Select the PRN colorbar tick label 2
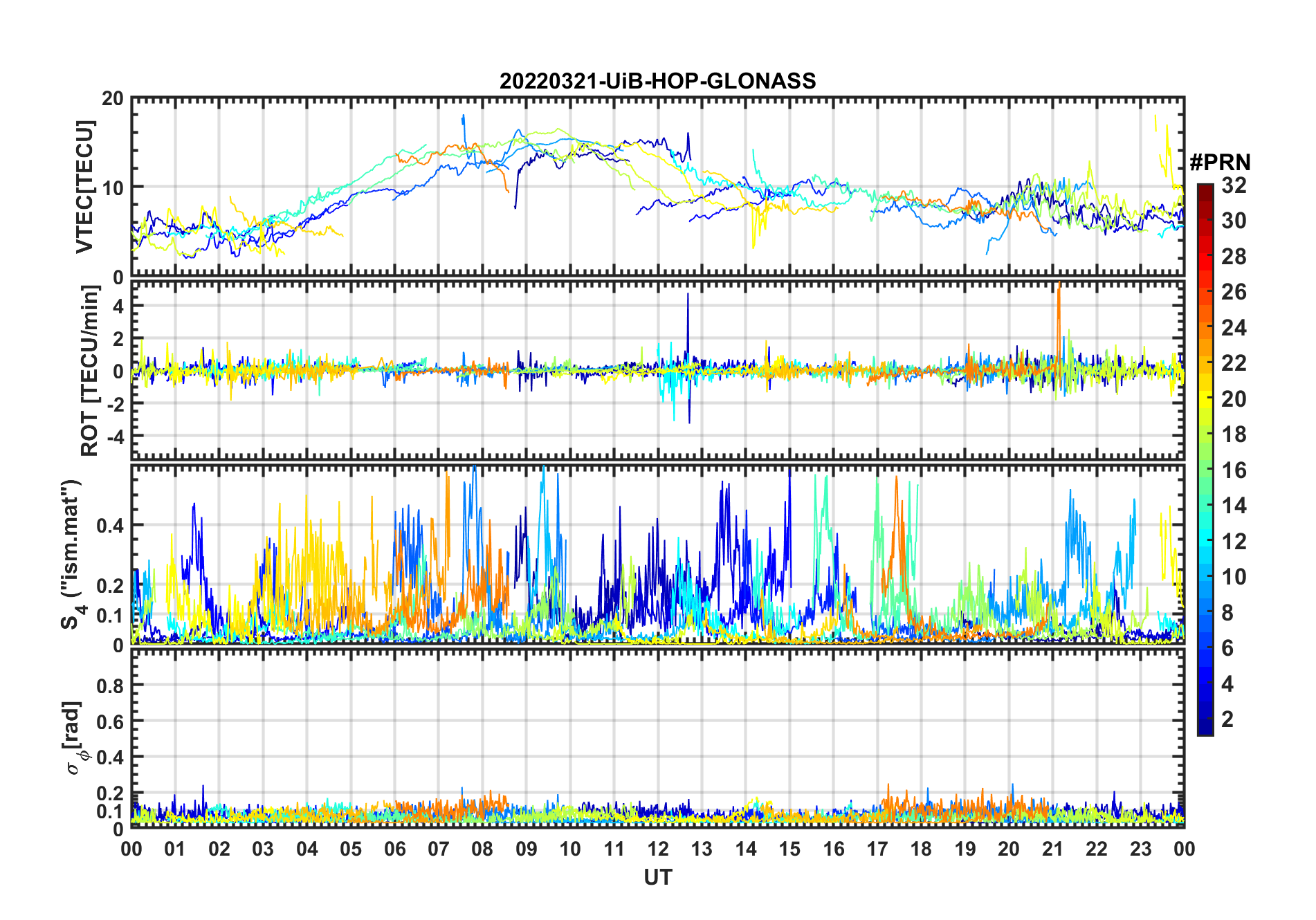Screen dimensions: 1316x920 pyautogui.click(x=1227, y=719)
